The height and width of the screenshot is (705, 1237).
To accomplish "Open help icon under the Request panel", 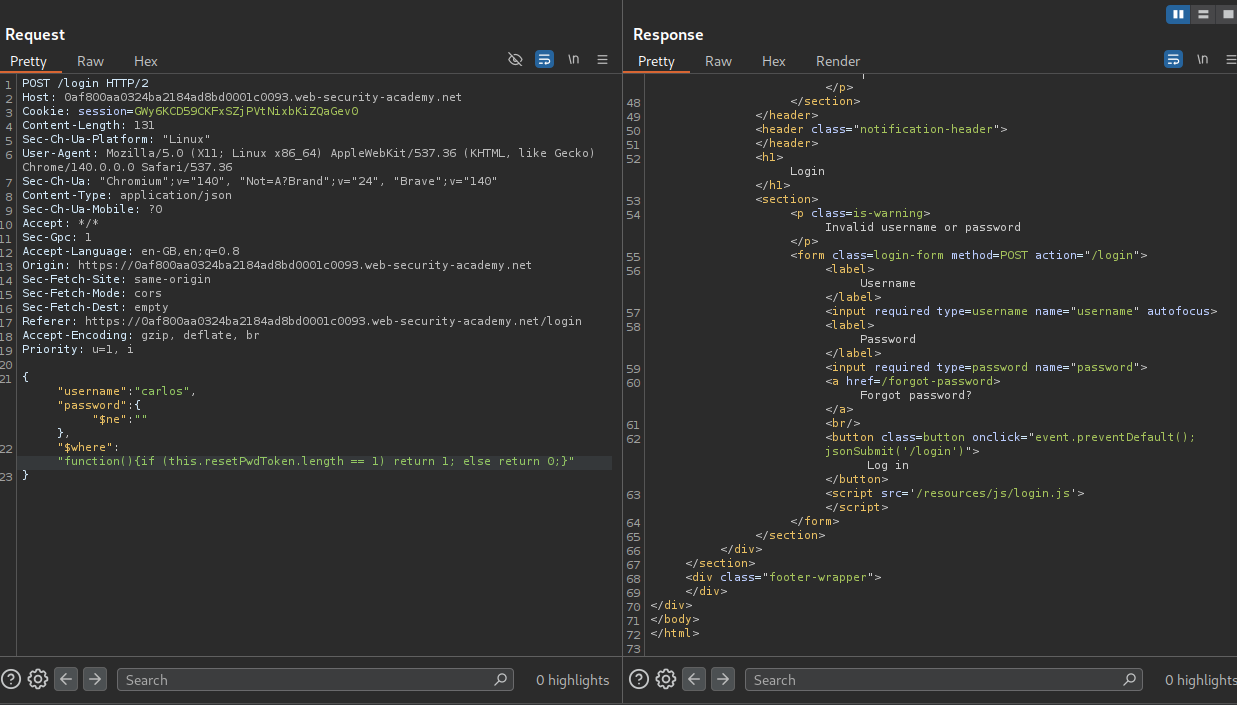I will point(11,679).
